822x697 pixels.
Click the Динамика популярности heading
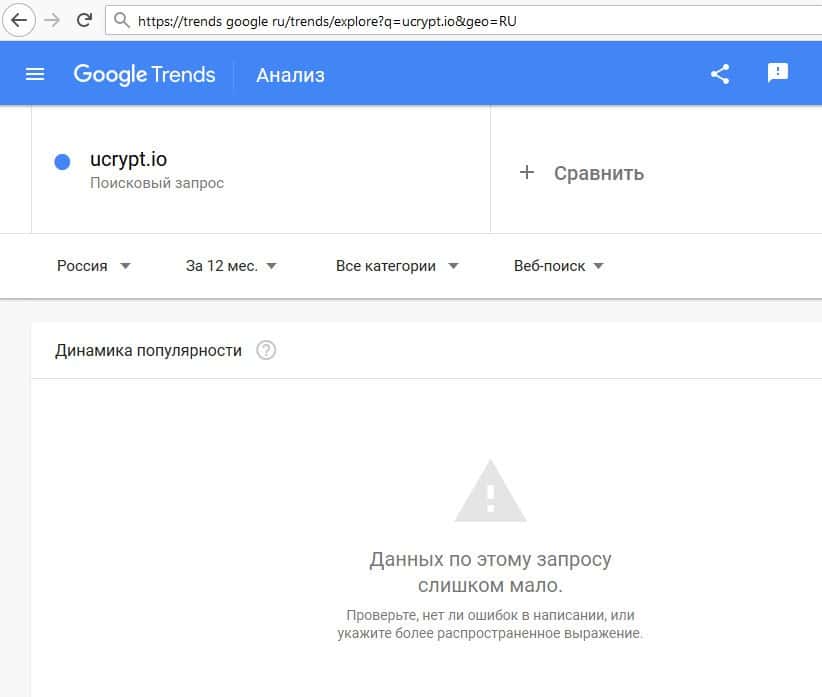[148, 350]
